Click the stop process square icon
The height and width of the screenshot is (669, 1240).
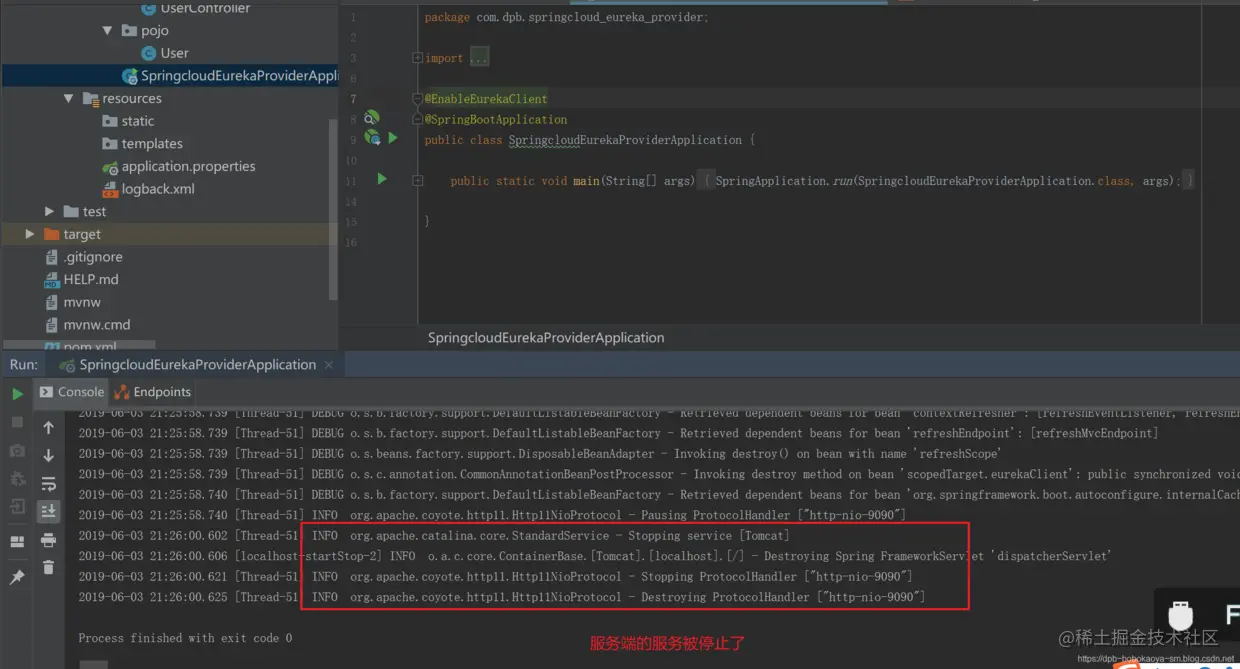coord(17,423)
